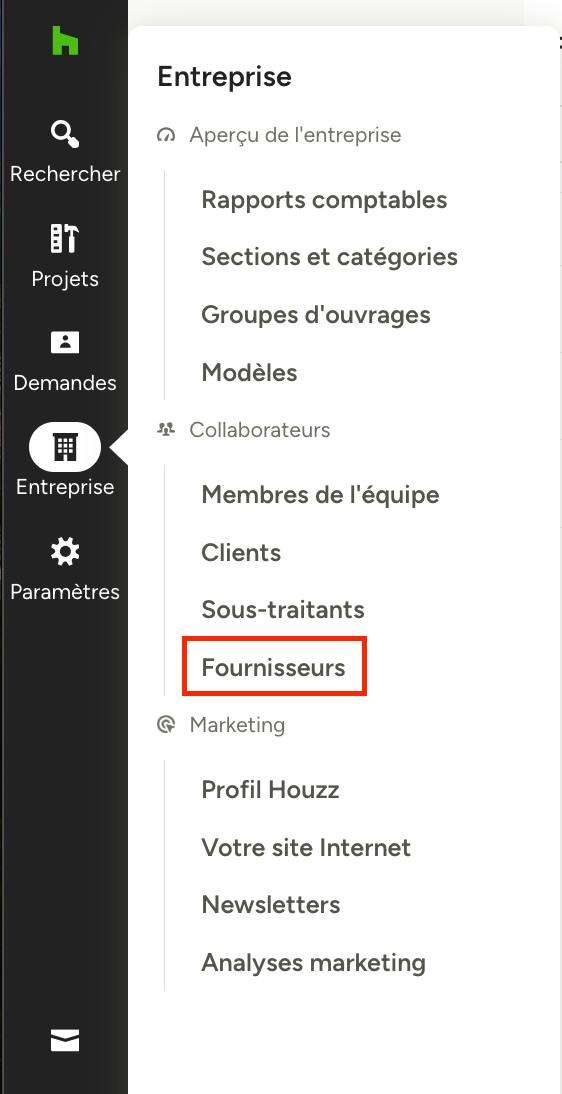Open Profil Houzz
The height and width of the screenshot is (1094, 562).
click(270, 790)
